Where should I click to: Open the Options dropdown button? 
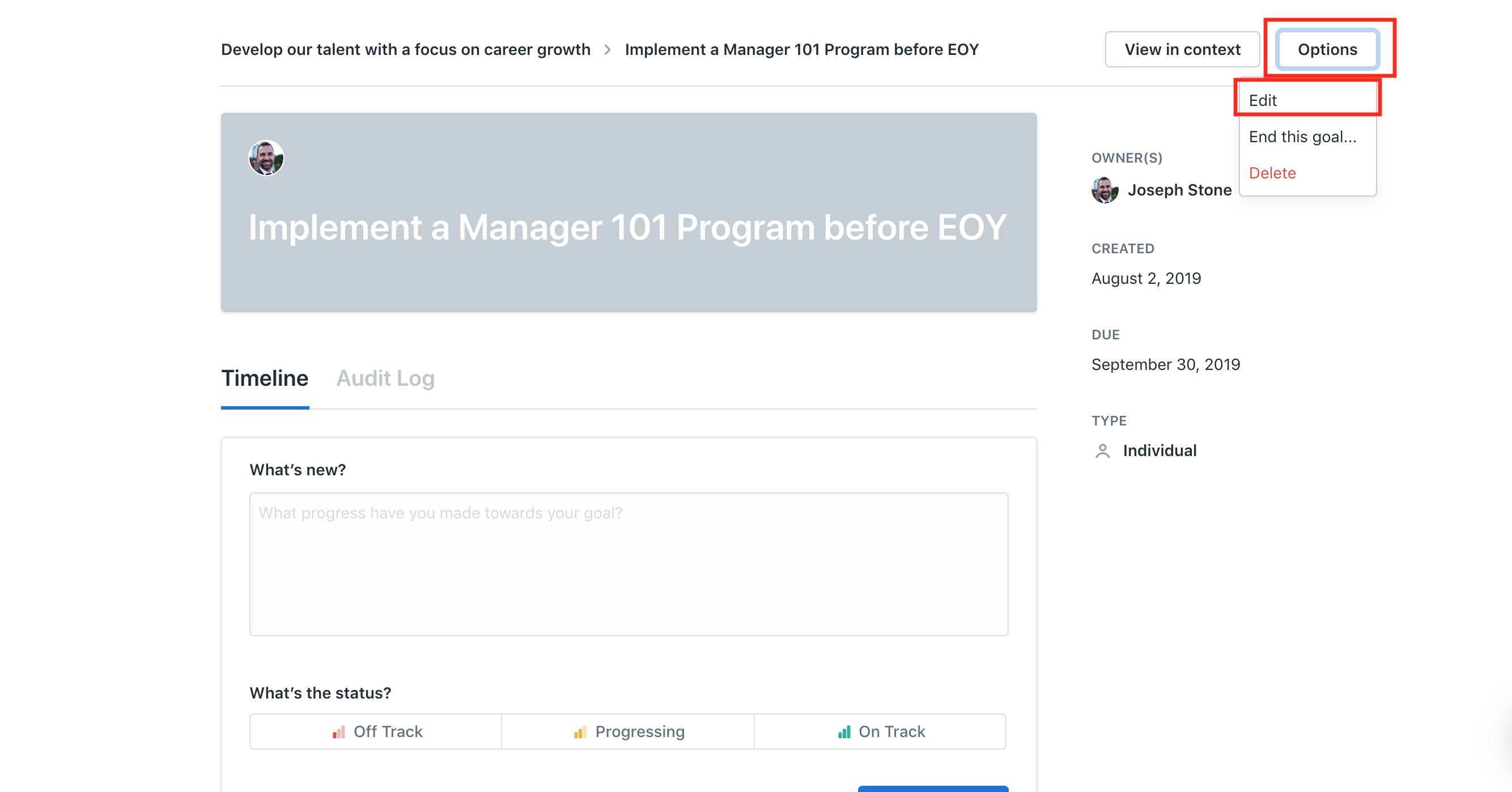point(1327,49)
